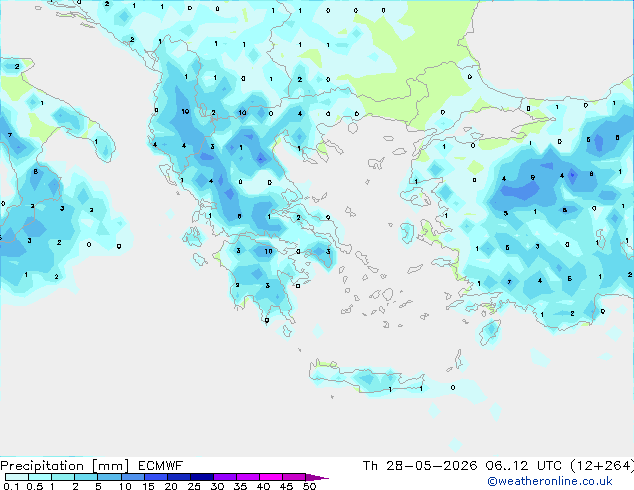Click the 'Precipitation' title text
This screenshot has width=634, height=490.
point(42,466)
